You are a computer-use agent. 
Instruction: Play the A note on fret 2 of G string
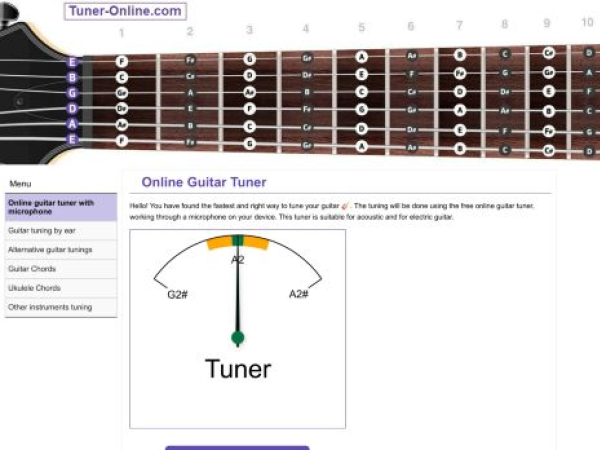click(190, 93)
